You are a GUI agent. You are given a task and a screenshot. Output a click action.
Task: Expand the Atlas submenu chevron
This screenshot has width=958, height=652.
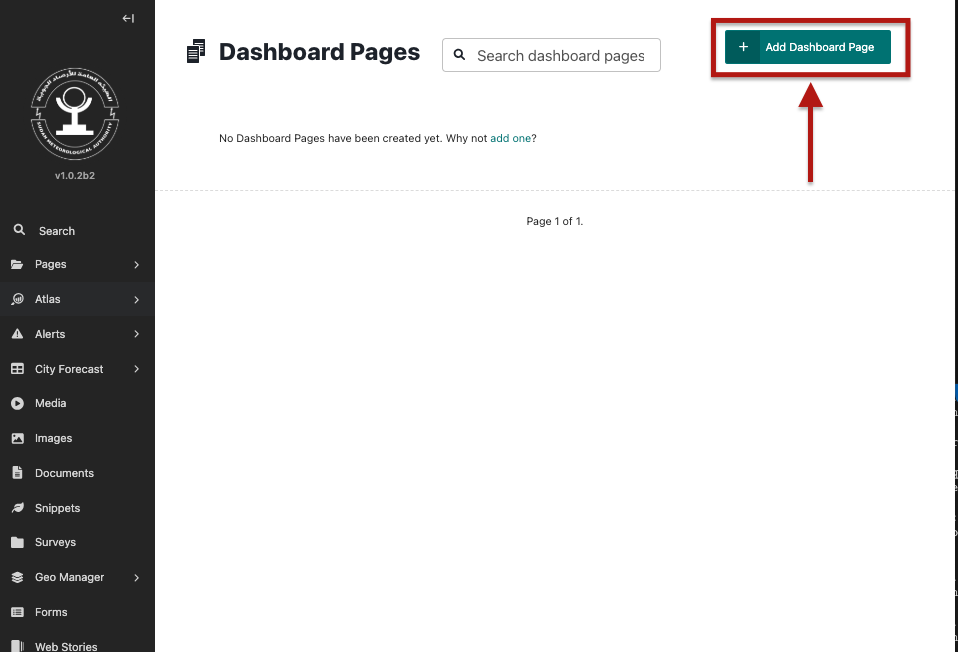tap(136, 299)
